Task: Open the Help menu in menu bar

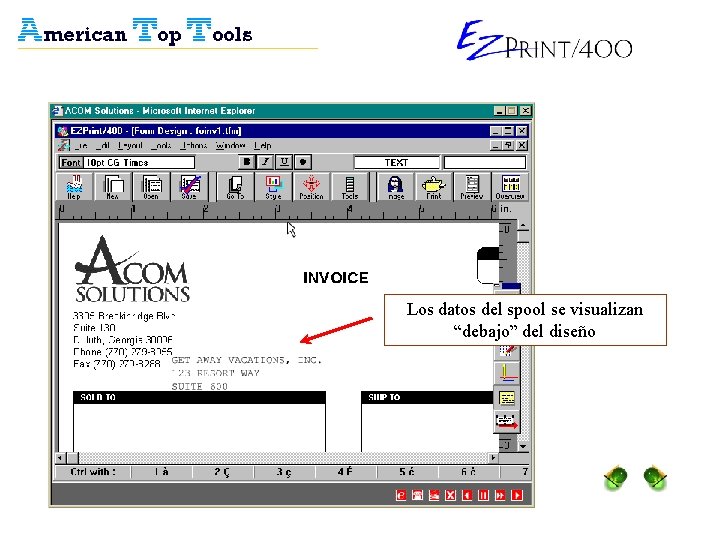Action: 263,146
